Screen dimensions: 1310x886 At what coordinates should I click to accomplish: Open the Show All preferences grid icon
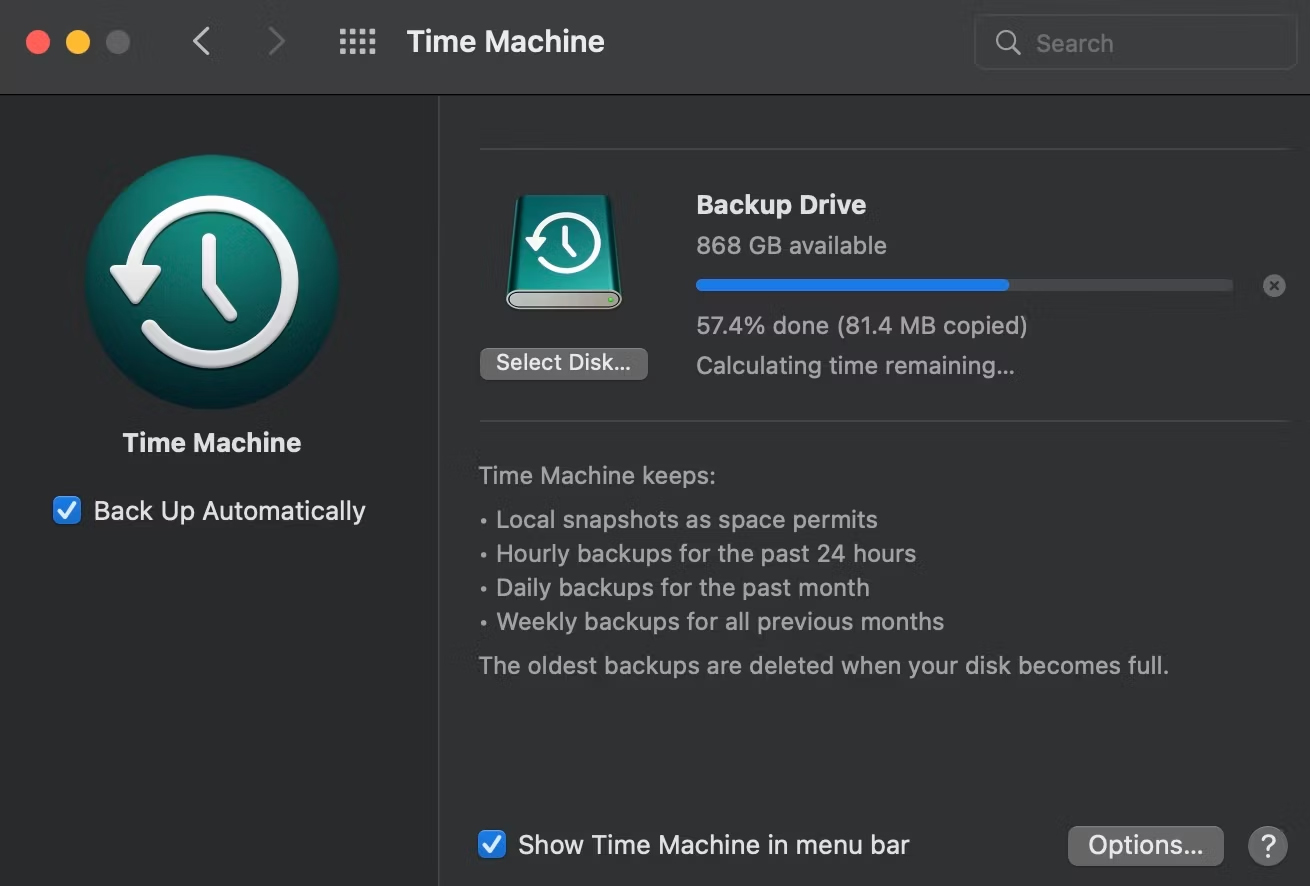tap(357, 41)
